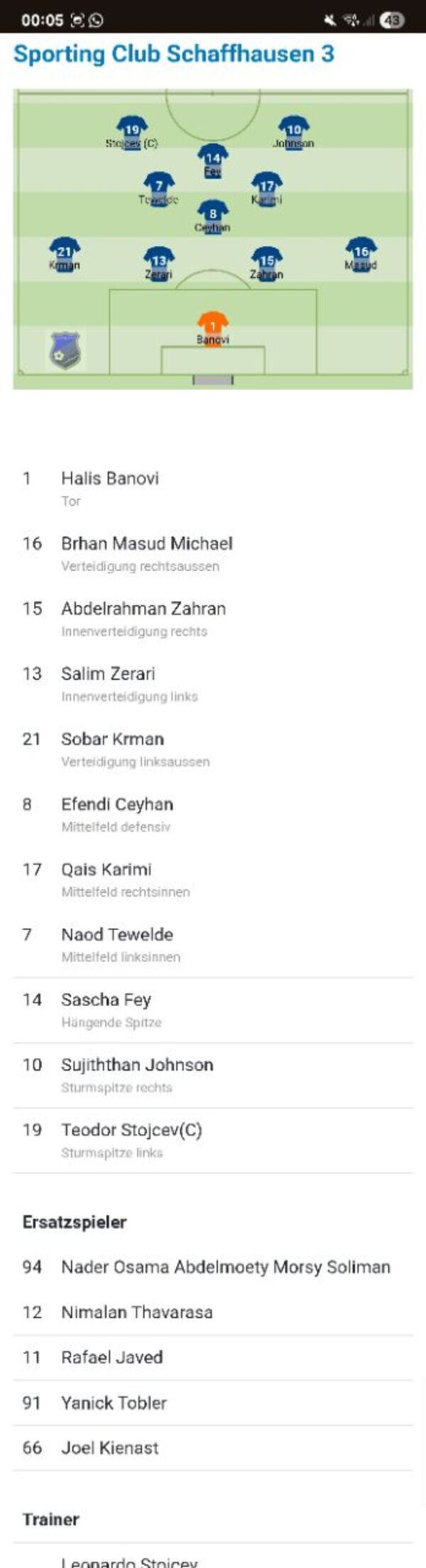Select substitute Joel Kienast

tap(213, 1448)
